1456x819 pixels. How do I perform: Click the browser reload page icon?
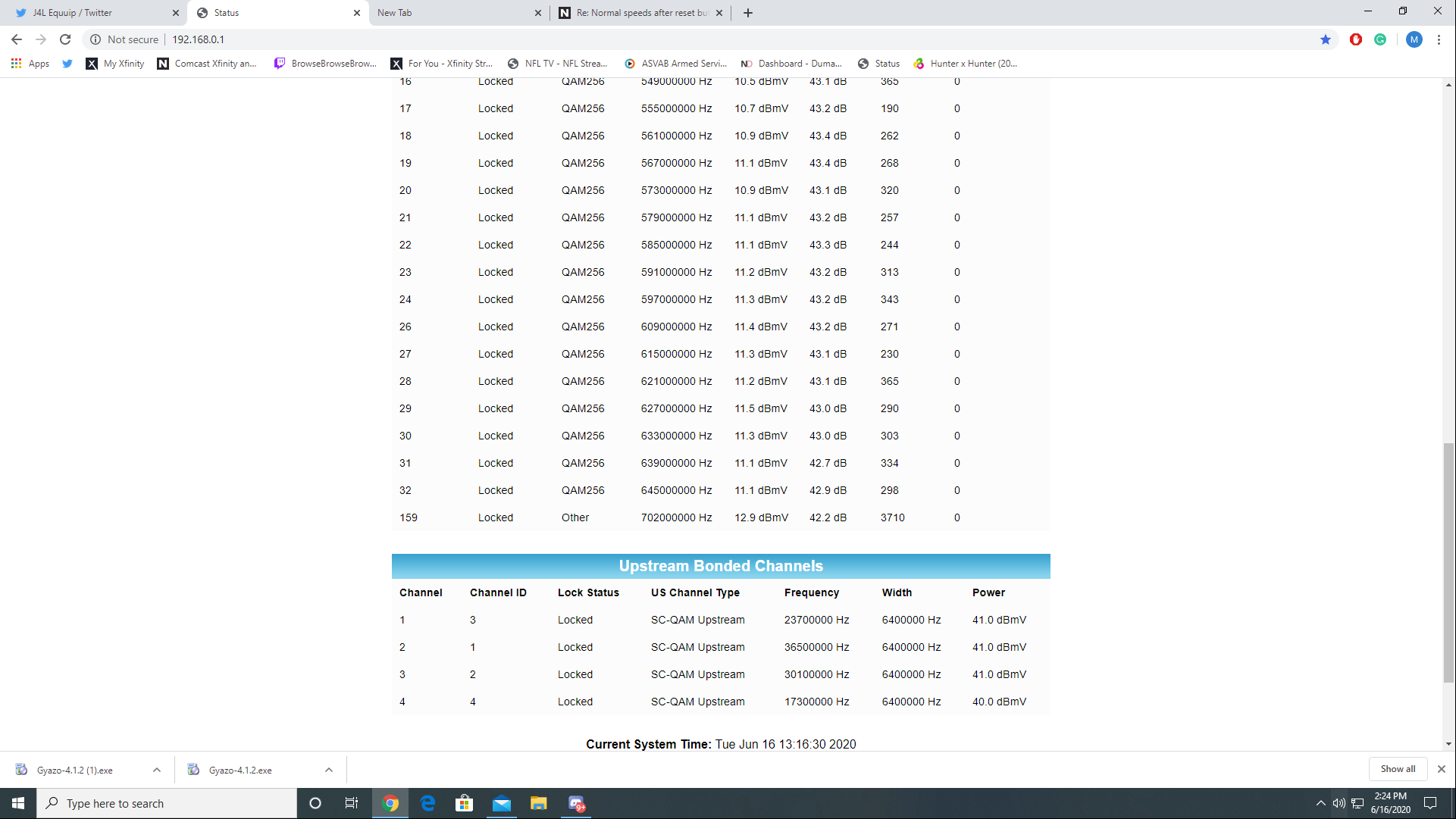(65, 39)
